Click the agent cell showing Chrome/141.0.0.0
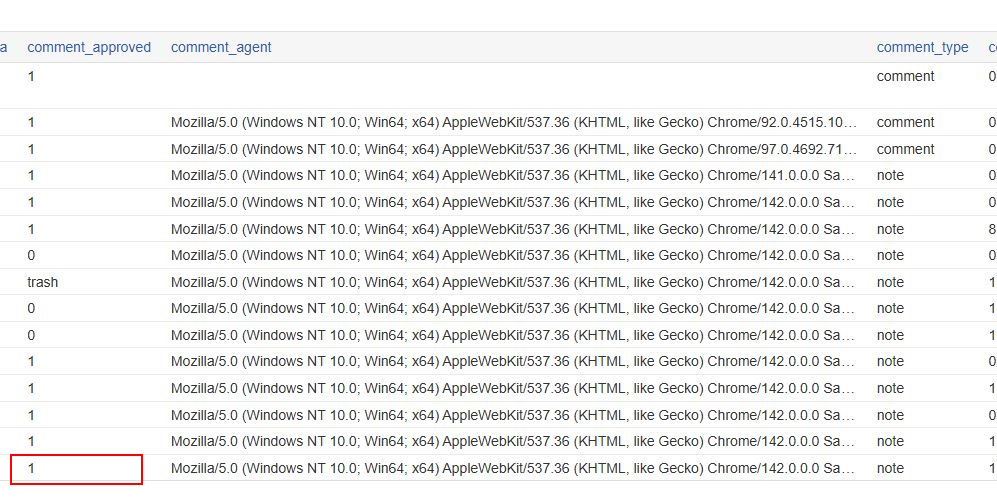 [514, 175]
